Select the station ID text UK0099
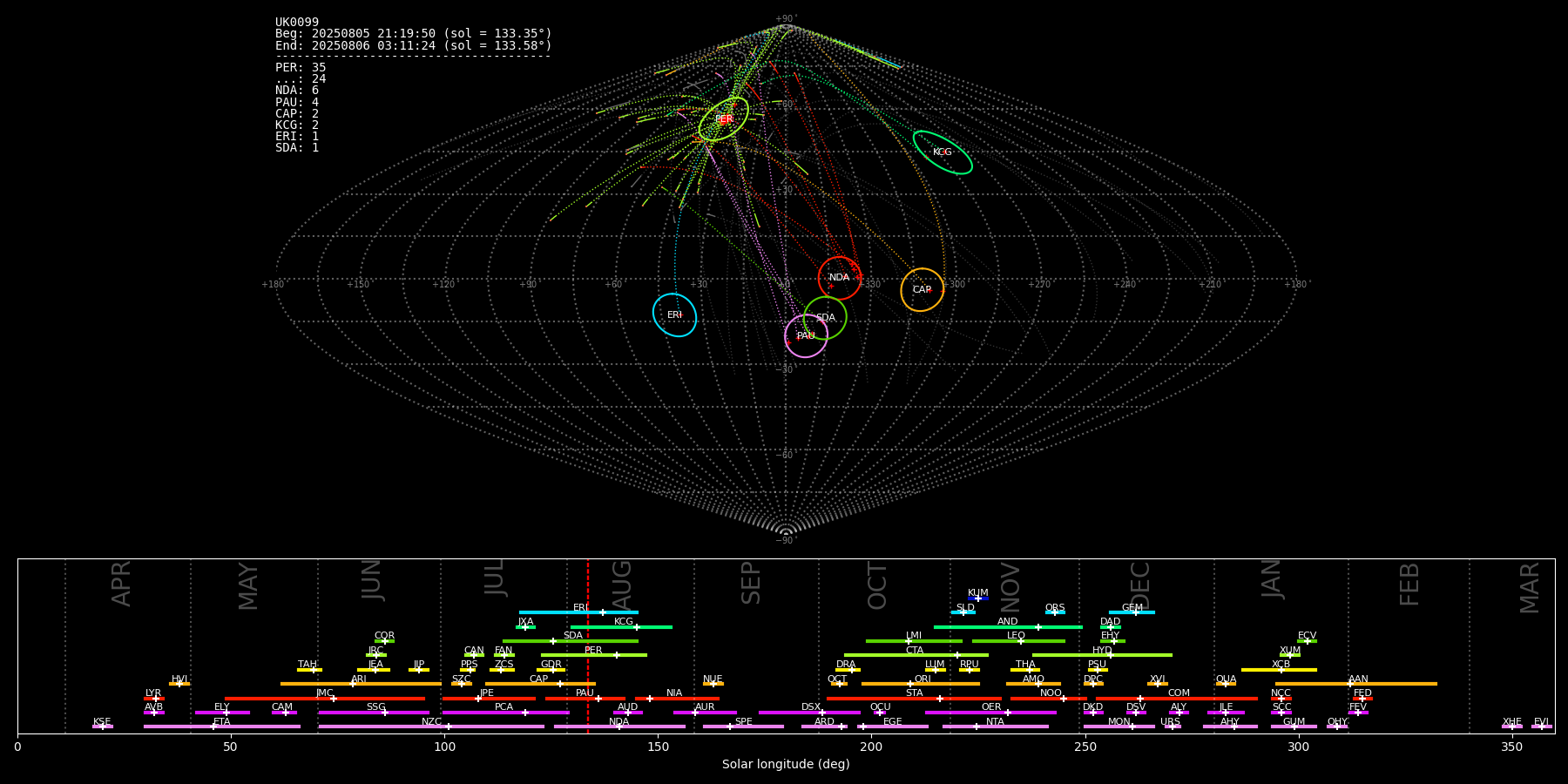Screen dimensions: 1568x784 (297, 23)
